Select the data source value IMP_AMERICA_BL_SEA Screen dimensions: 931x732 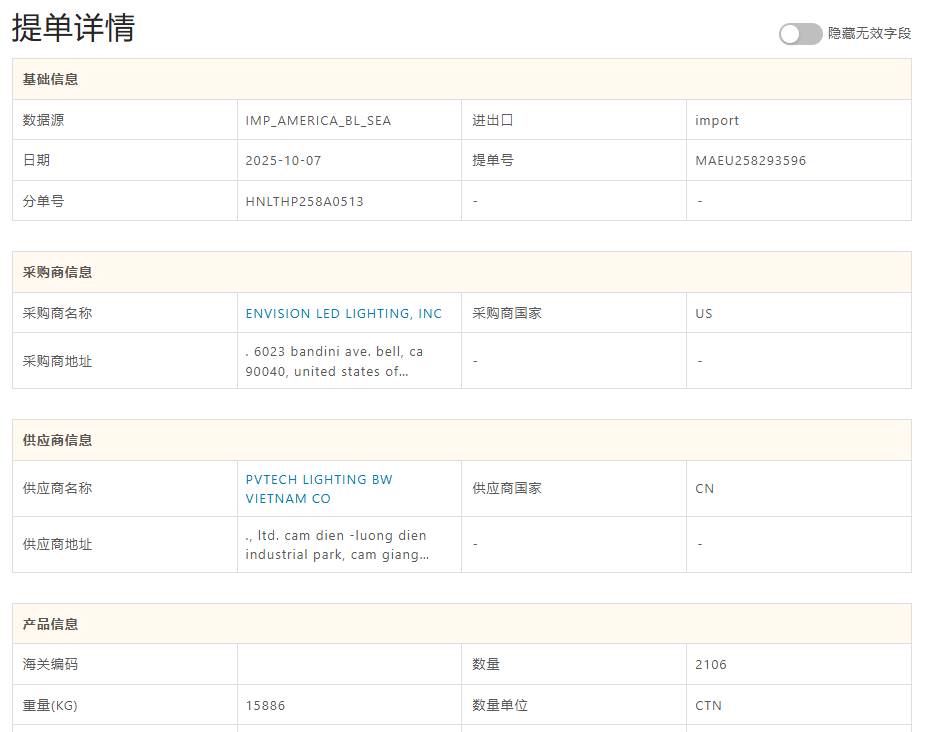tap(318, 121)
